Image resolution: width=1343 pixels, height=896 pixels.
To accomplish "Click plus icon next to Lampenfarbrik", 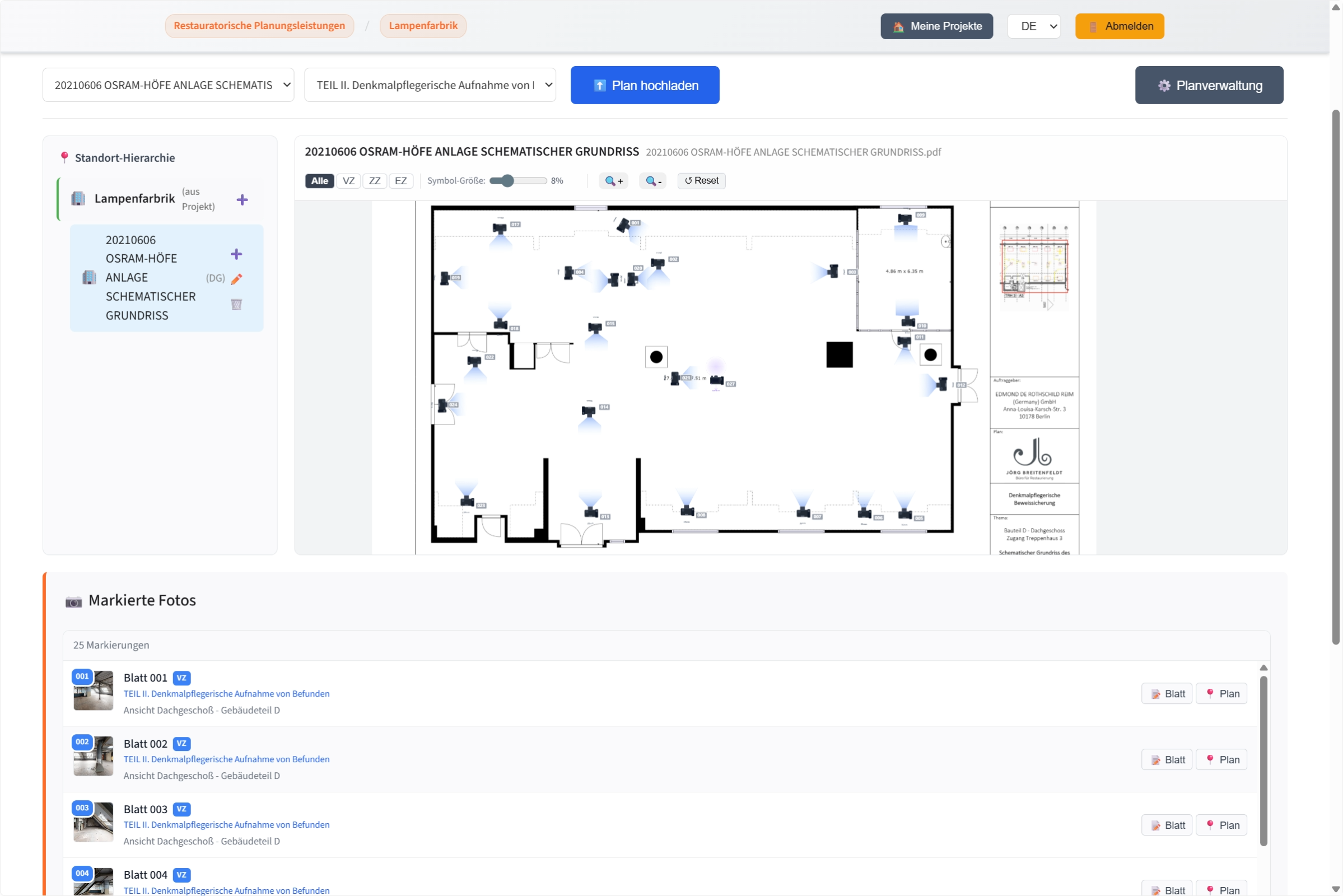I will point(243,199).
